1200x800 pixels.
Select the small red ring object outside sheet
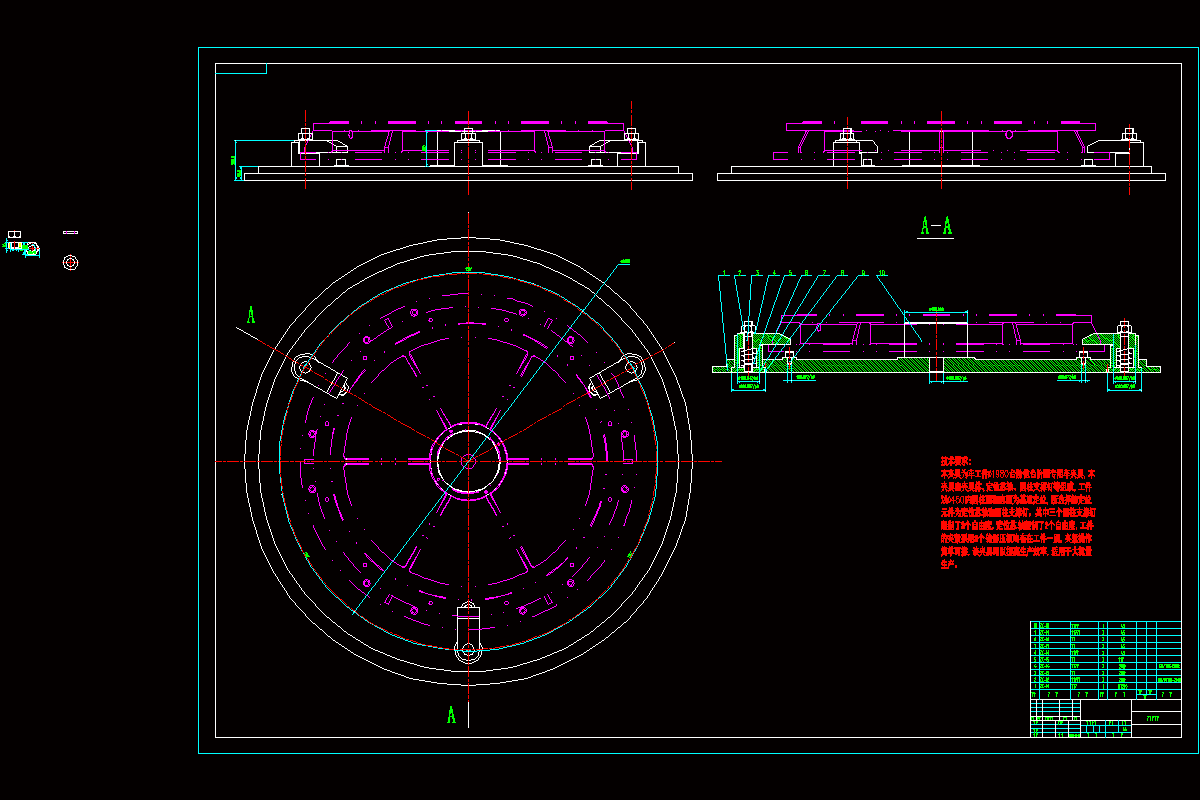click(x=70, y=262)
